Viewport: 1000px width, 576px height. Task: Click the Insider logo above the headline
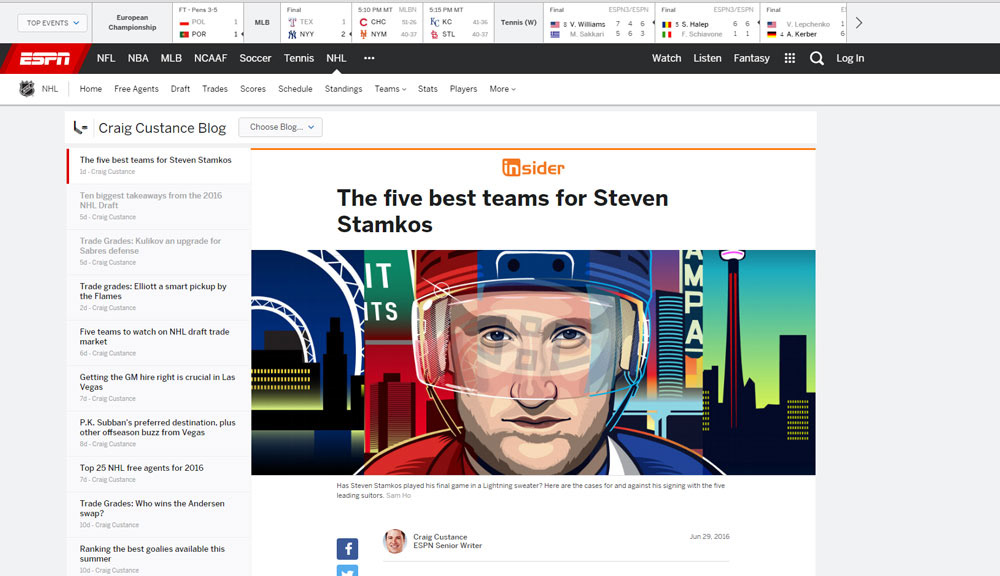pos(533,168)
